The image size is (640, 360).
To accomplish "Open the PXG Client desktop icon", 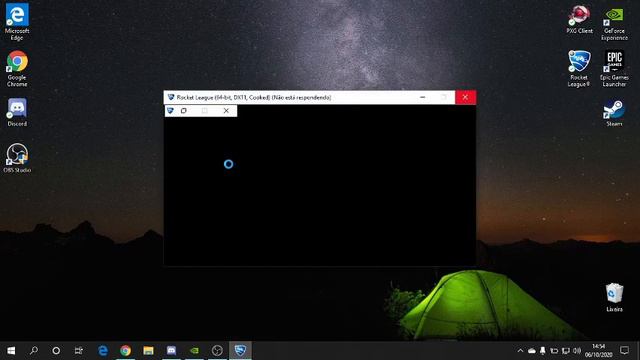I will coord(579,19).
